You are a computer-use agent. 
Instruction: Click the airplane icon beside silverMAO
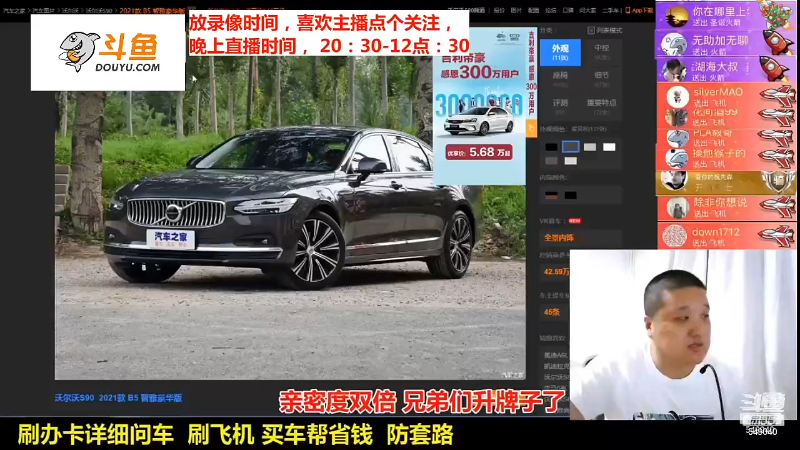777,95
